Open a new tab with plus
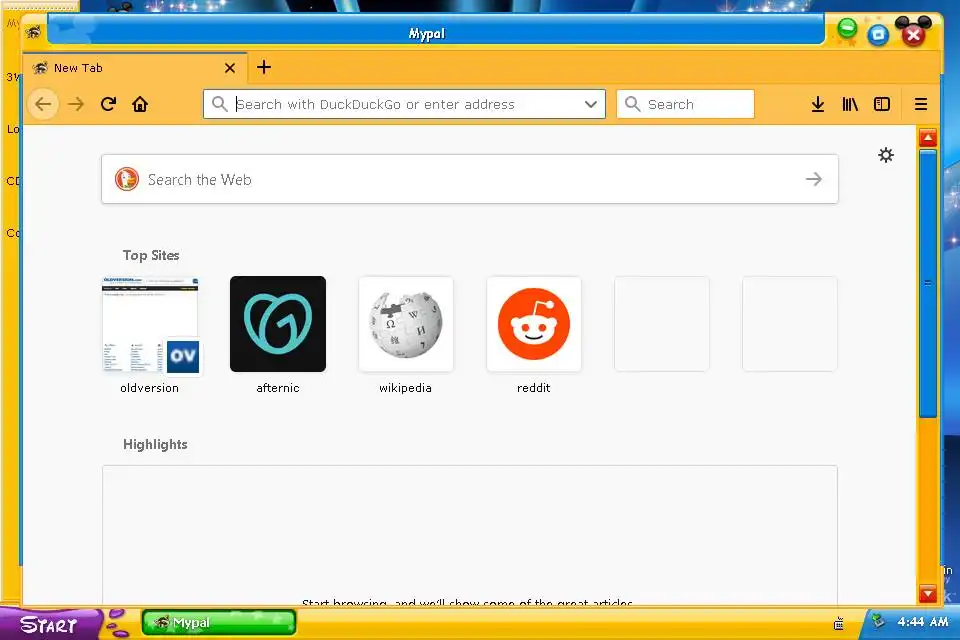This screenshot has width=960, height=640. coord(264,67)
